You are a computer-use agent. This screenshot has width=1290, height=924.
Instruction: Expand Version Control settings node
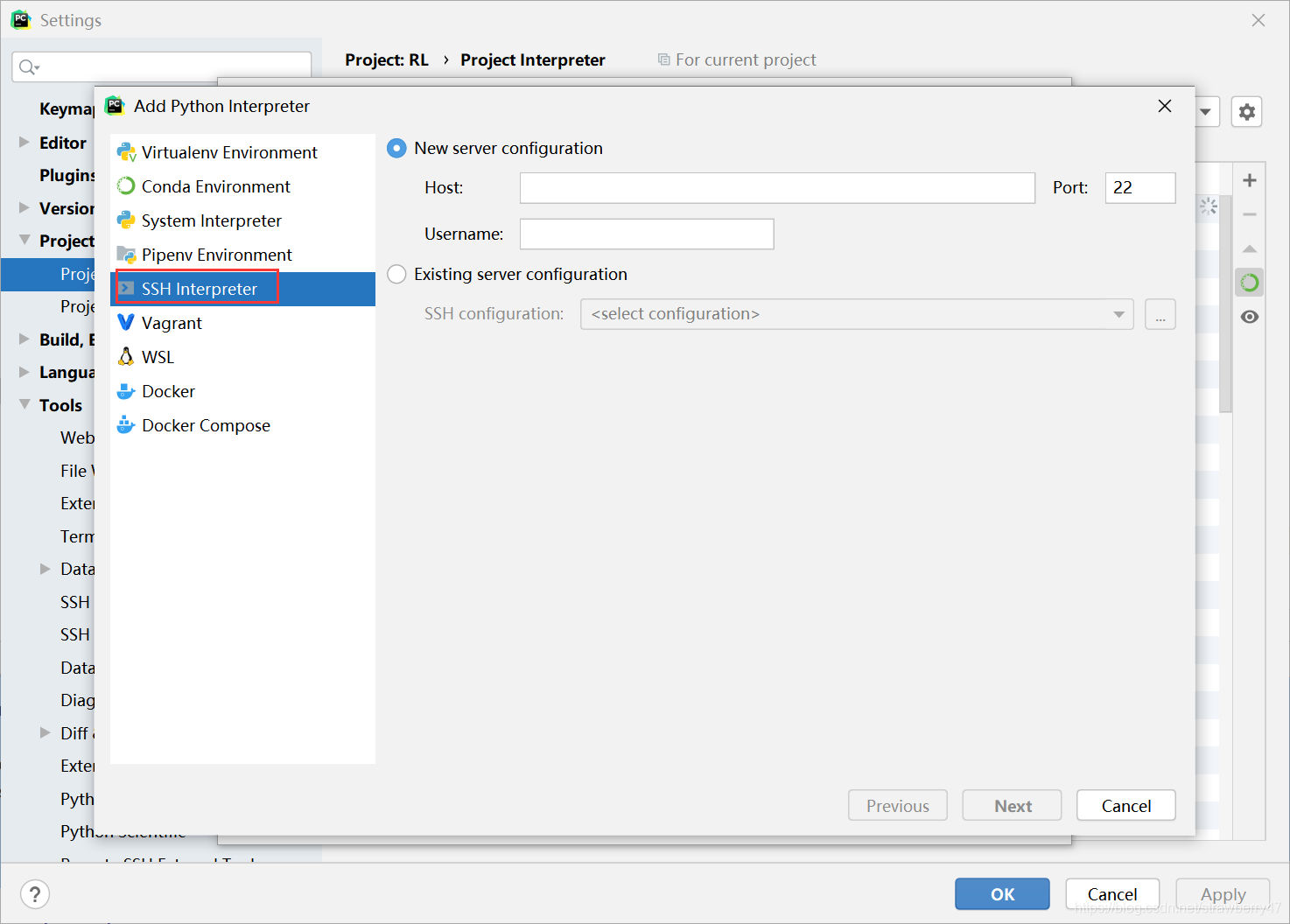[x=25, y=207]
